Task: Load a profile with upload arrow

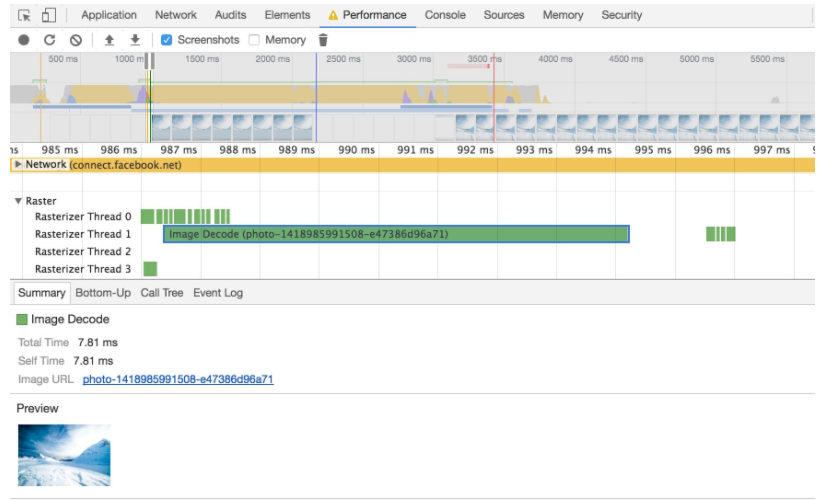Action: tap(109, 40)
